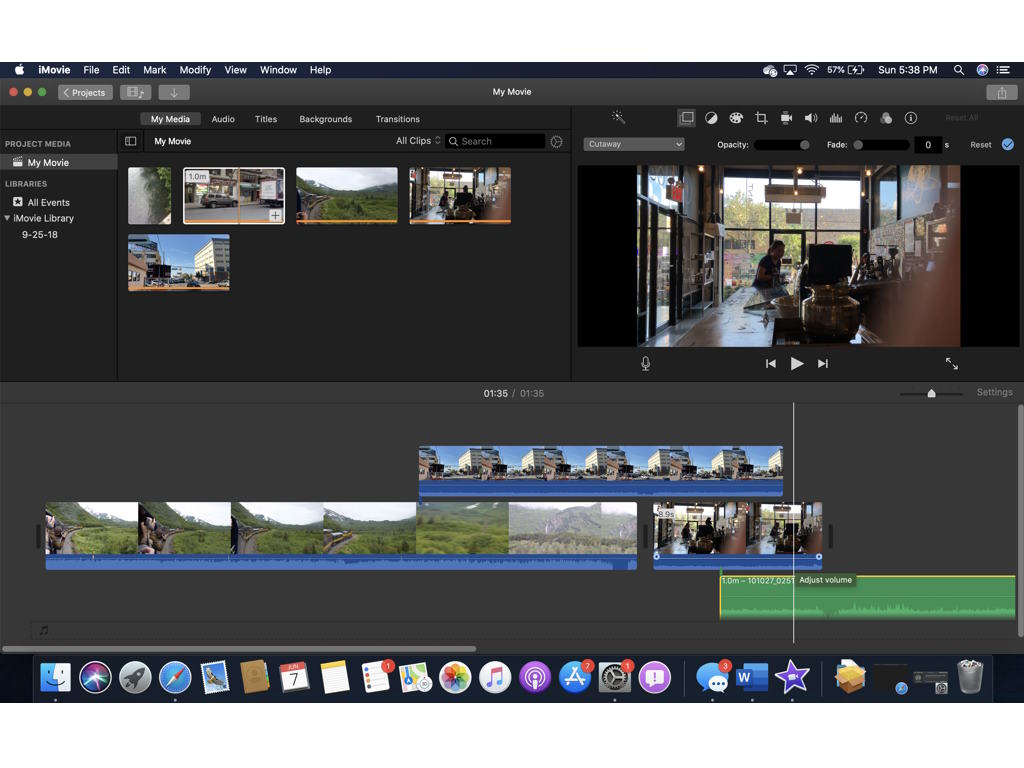Click the Reset button for overlay

pyautogui.click(x=980, y=145)
